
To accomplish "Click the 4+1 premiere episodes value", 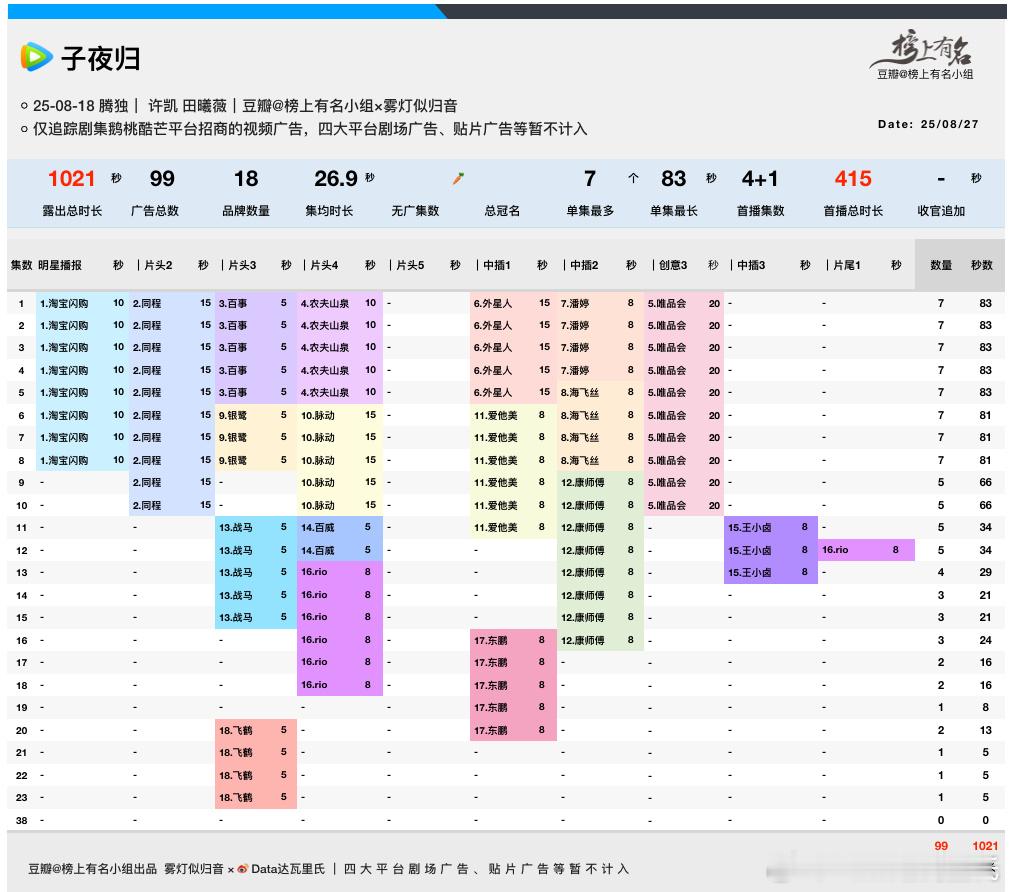I will pos(759,178).
